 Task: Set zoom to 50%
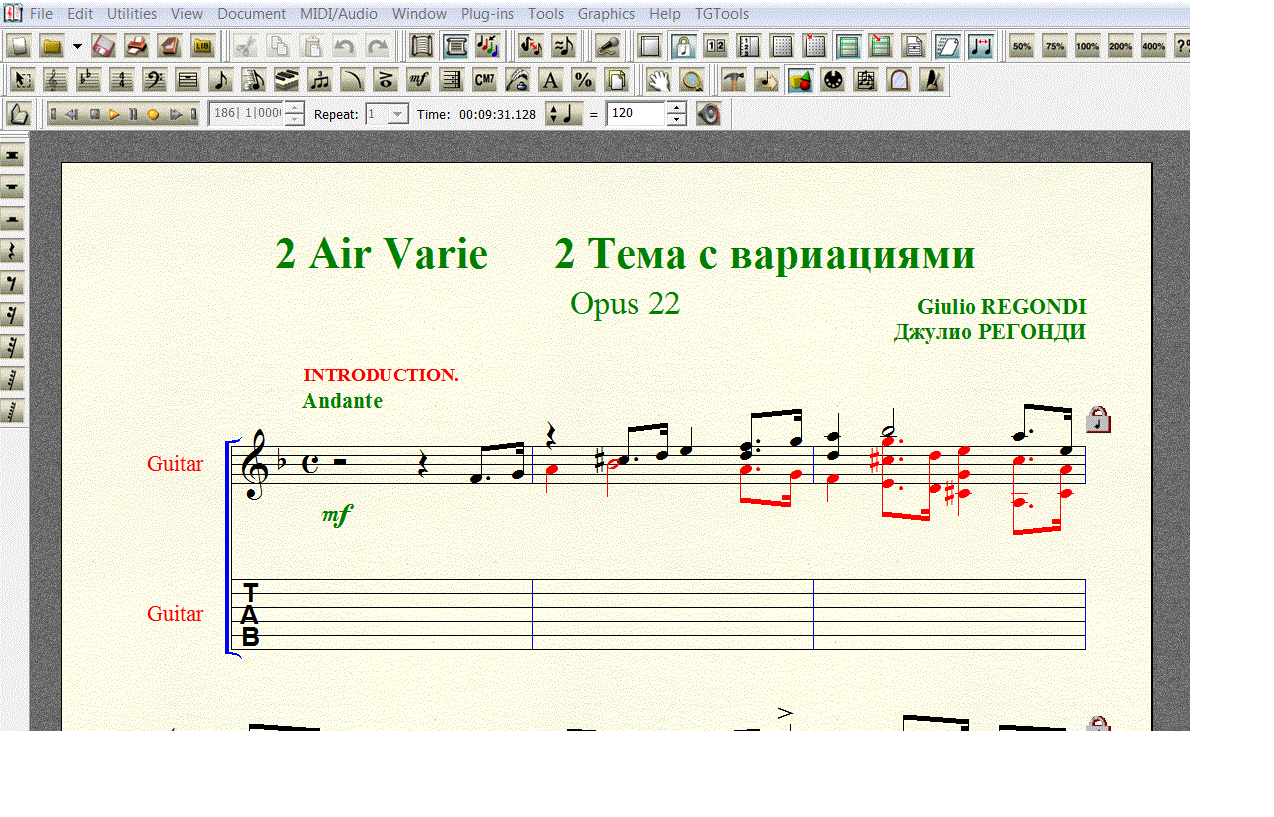(1022, 46)
